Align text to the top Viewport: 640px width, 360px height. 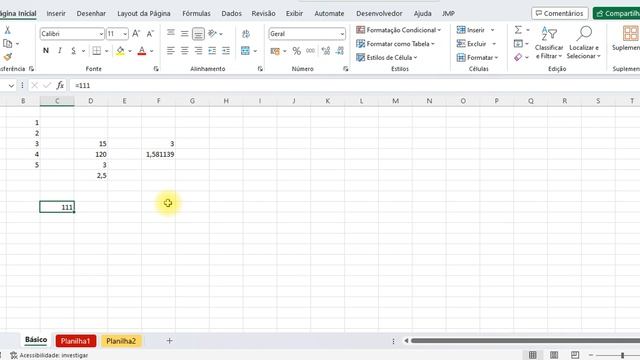tap(171, 33)
